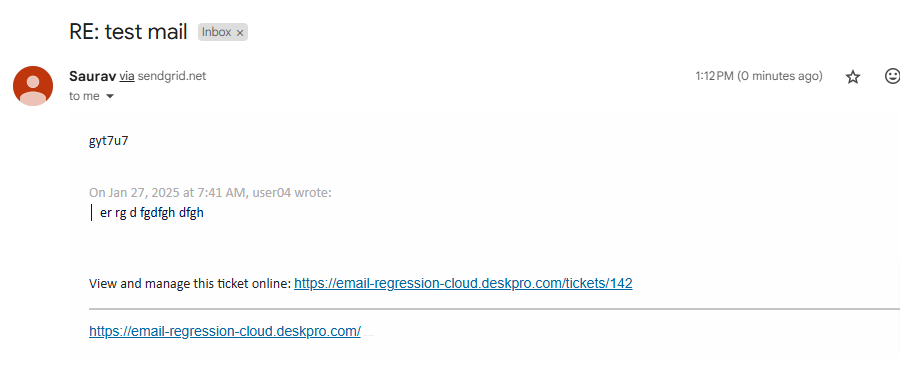Open the deskpro tickets/142 link
This screenshot has width=900, height=371.
coord(463,283)
